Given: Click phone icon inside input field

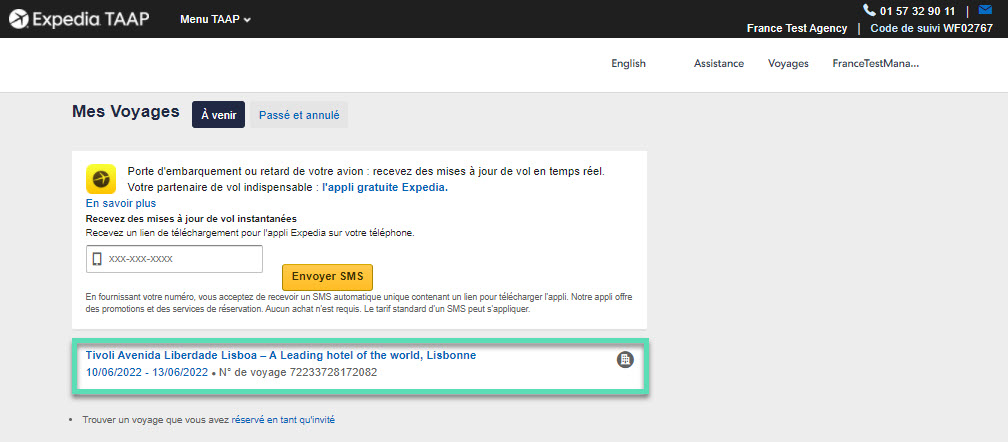Looking at the screenshot, I should pos(98,259).
